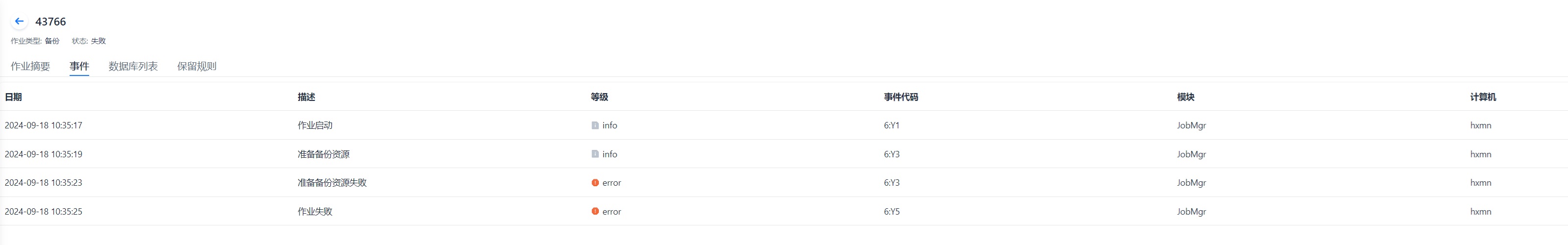The width and height of the screenshot is (1568, 245).
Task: Click the 准备备份资源失败 description cell
Action: pyautogui.click(x=332, y=183)
